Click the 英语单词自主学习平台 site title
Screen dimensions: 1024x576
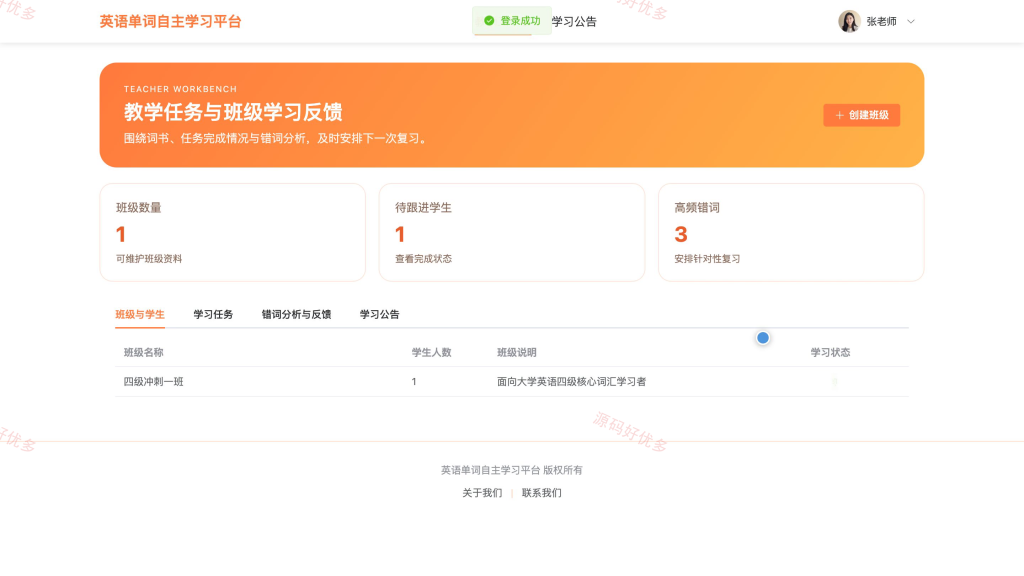(170, 22)
